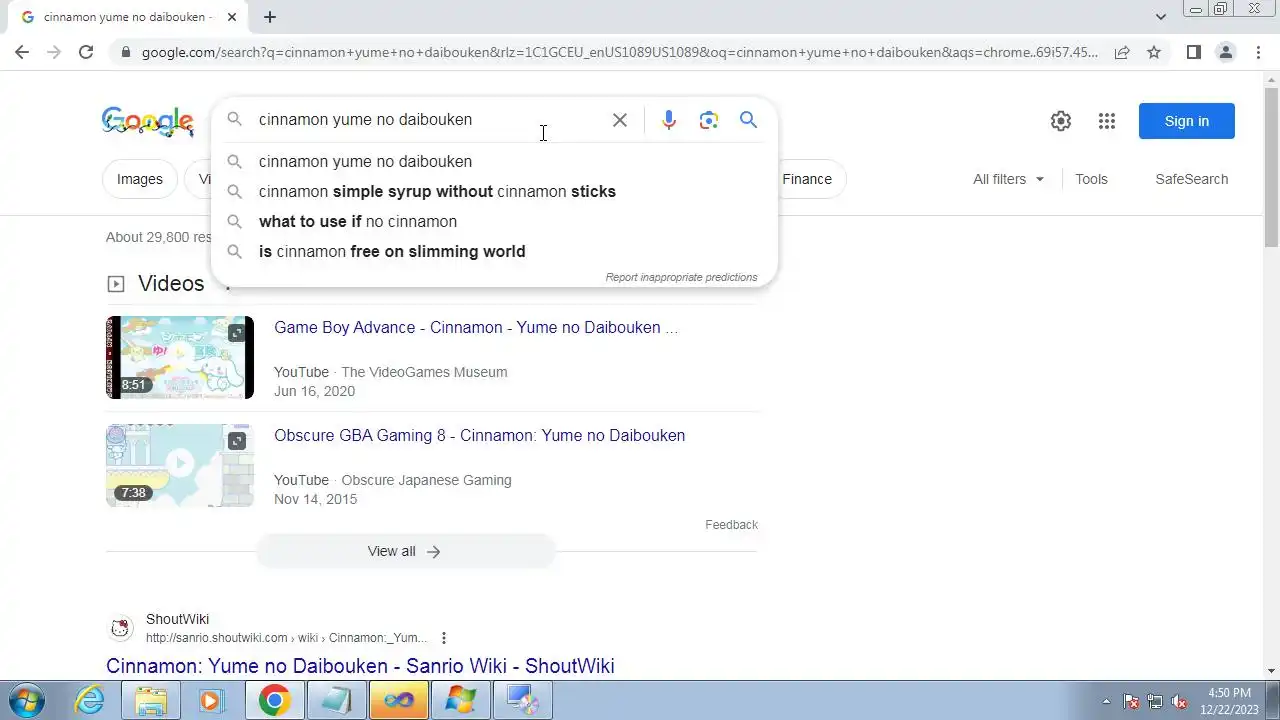This screenshot has height=720, width=1280.
Task: Open the Google apps grid
Action: pos(1106,121)
